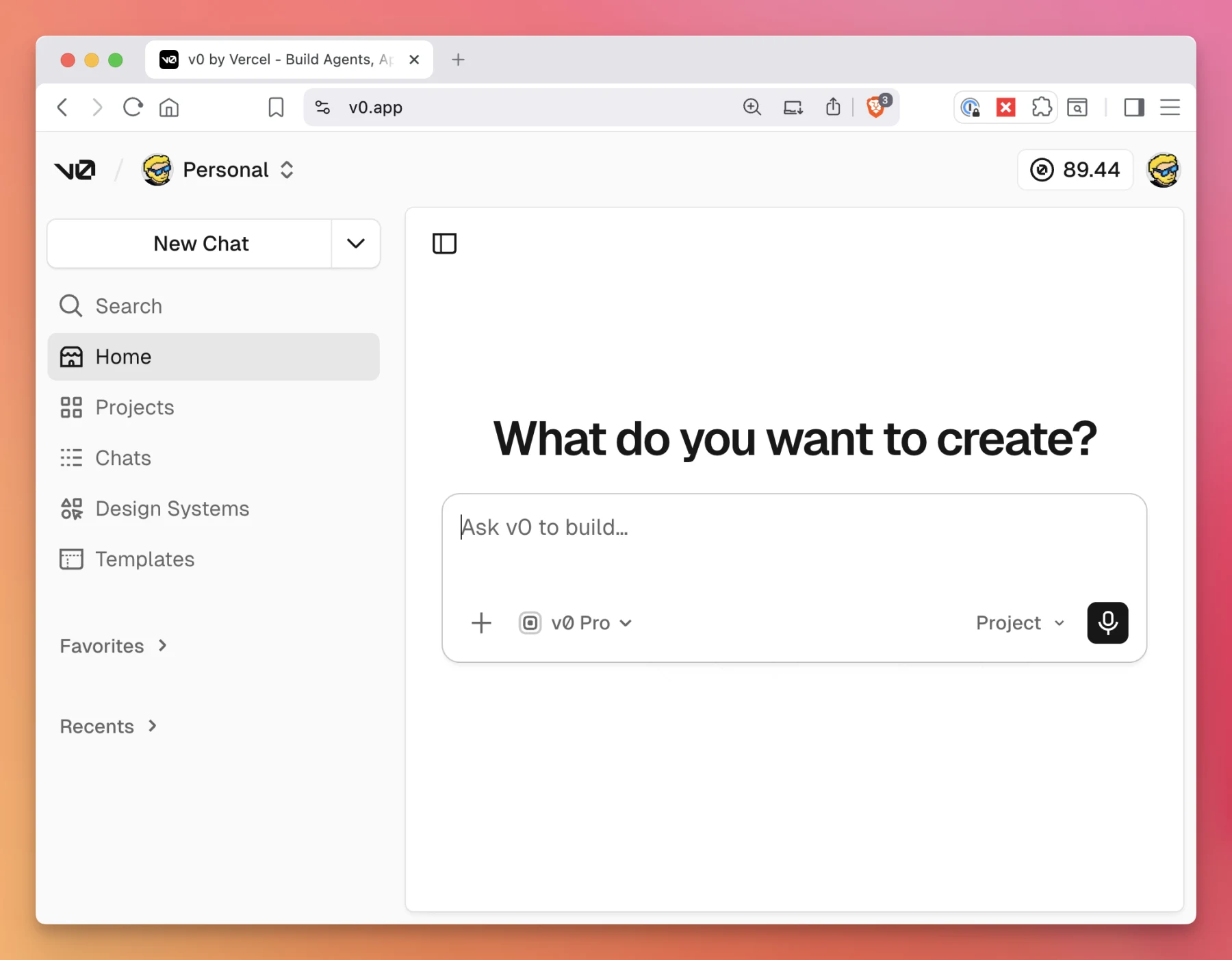Screen dimensions: 1232x960
Task: Expand the Recents section
Action: click(x=109, y=726)
